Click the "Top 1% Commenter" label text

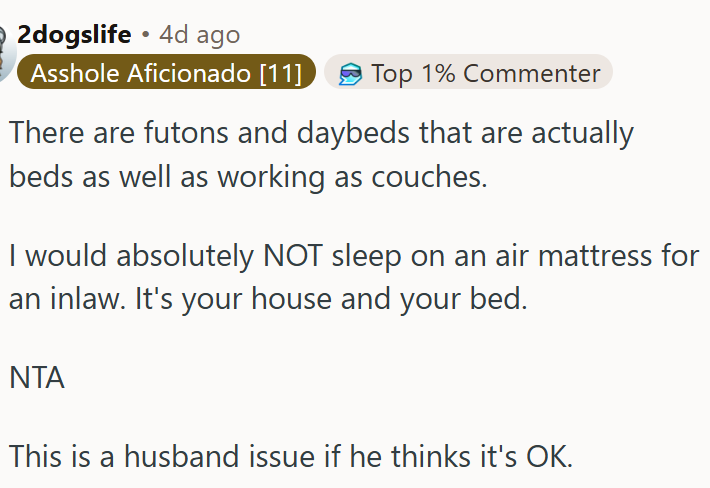485,73
